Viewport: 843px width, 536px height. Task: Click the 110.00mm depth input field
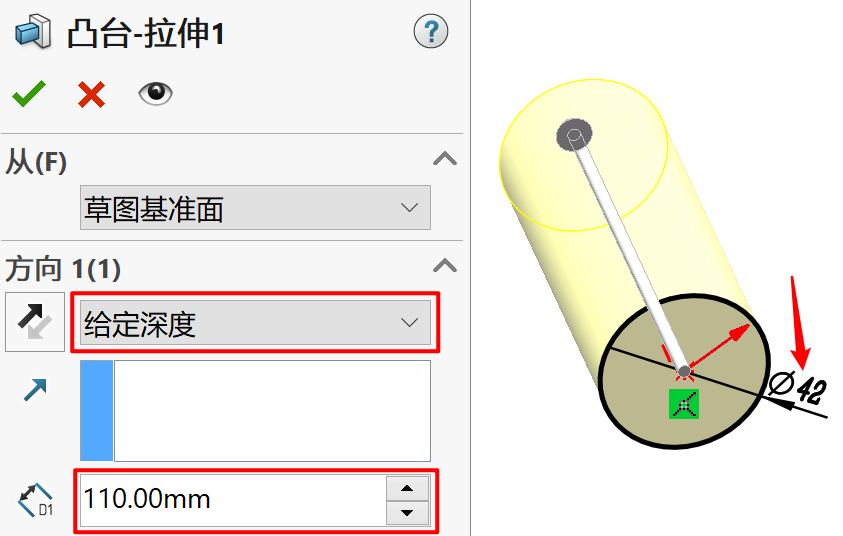coord(233,500)
